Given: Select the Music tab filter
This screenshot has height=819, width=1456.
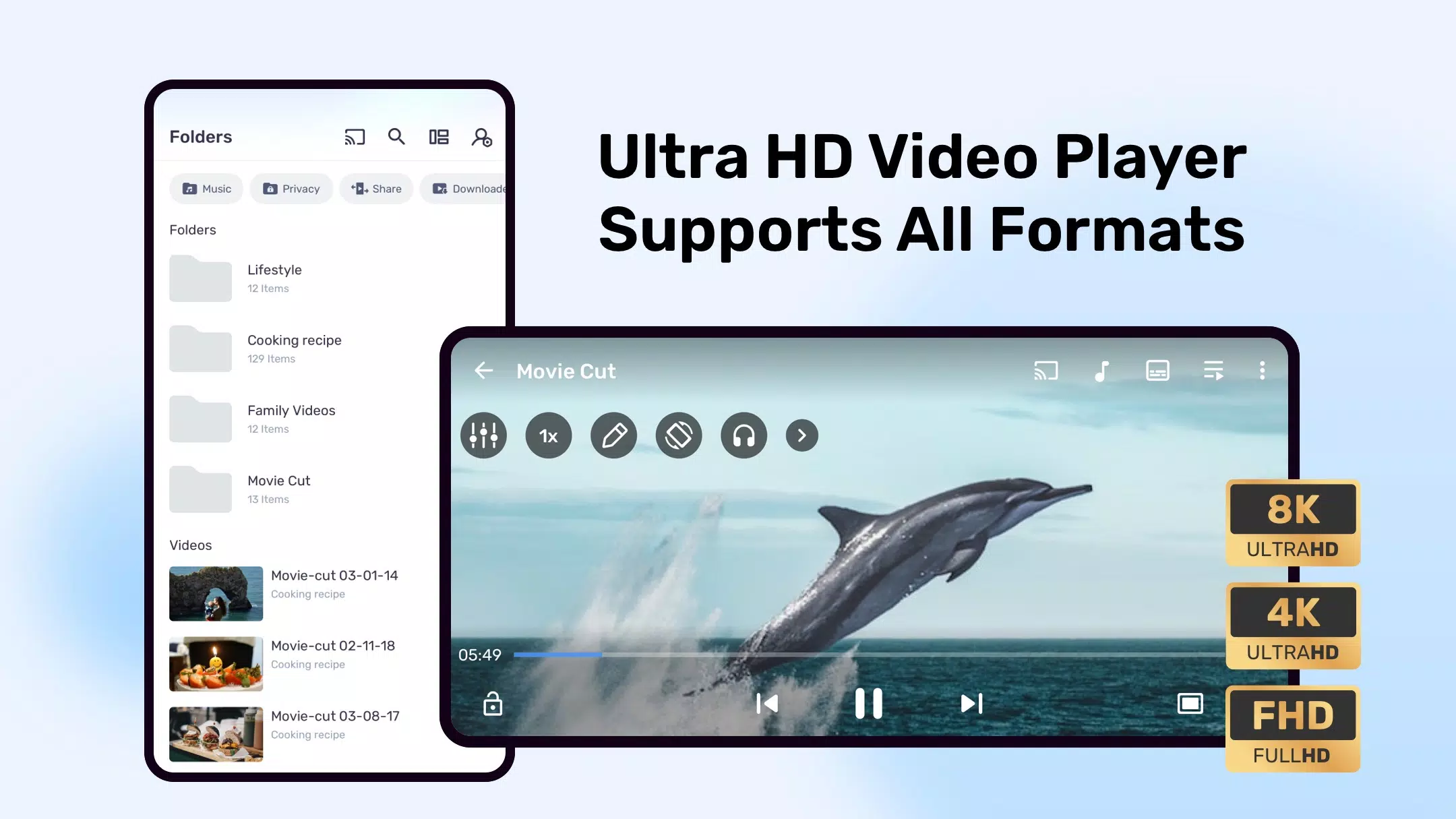Looking at the screenshot, I should click(x=207, y=188).
